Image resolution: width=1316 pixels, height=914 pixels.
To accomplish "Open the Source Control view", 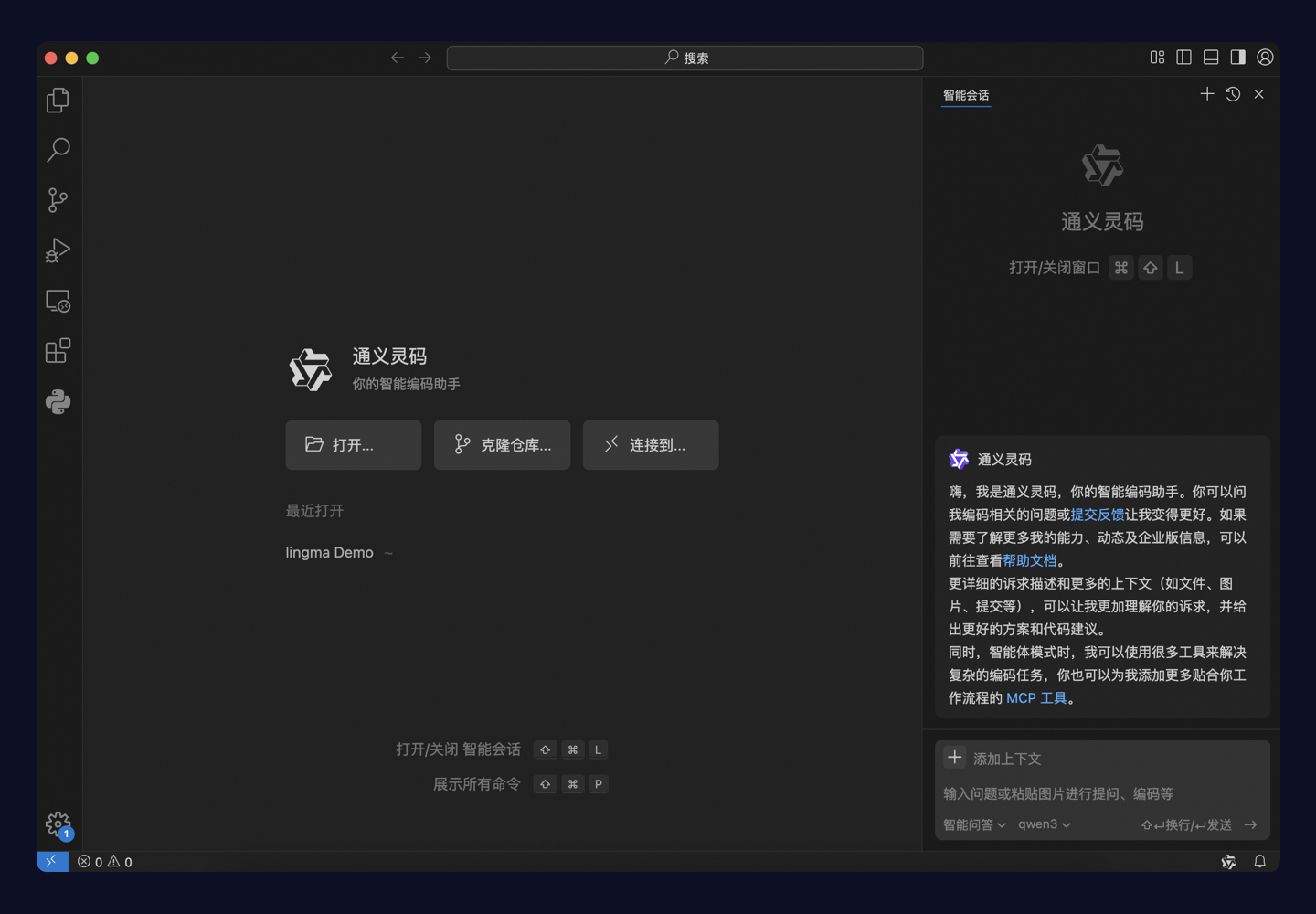I will pos(58,200).
